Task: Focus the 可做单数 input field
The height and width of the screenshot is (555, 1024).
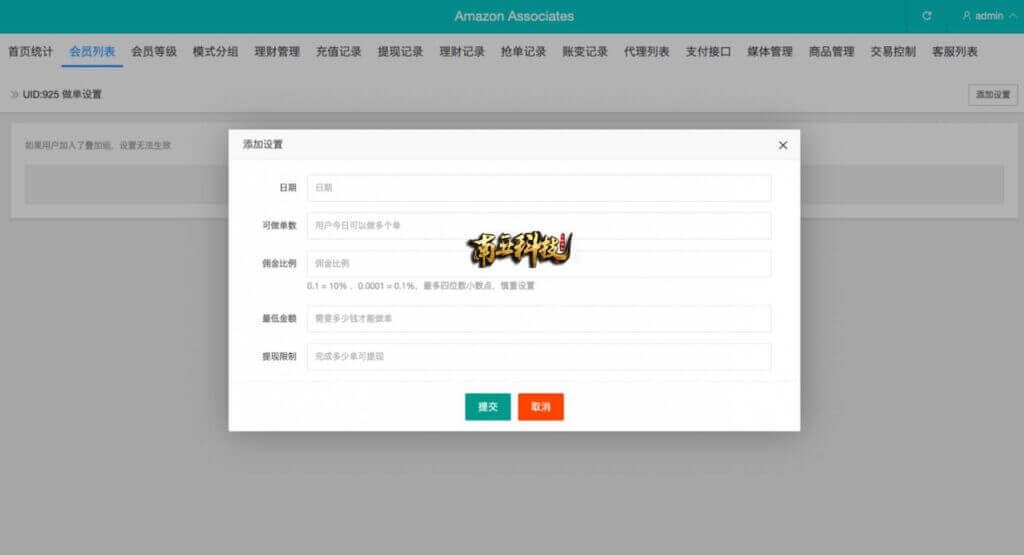Action: [539, 226]
